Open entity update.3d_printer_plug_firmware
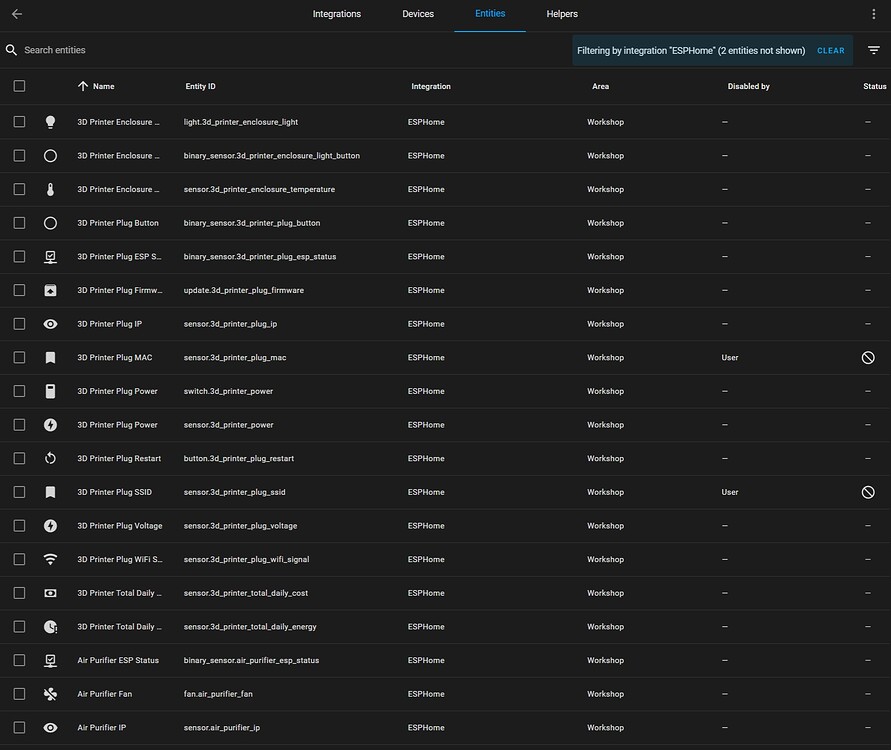 click(x=244, y=290)
